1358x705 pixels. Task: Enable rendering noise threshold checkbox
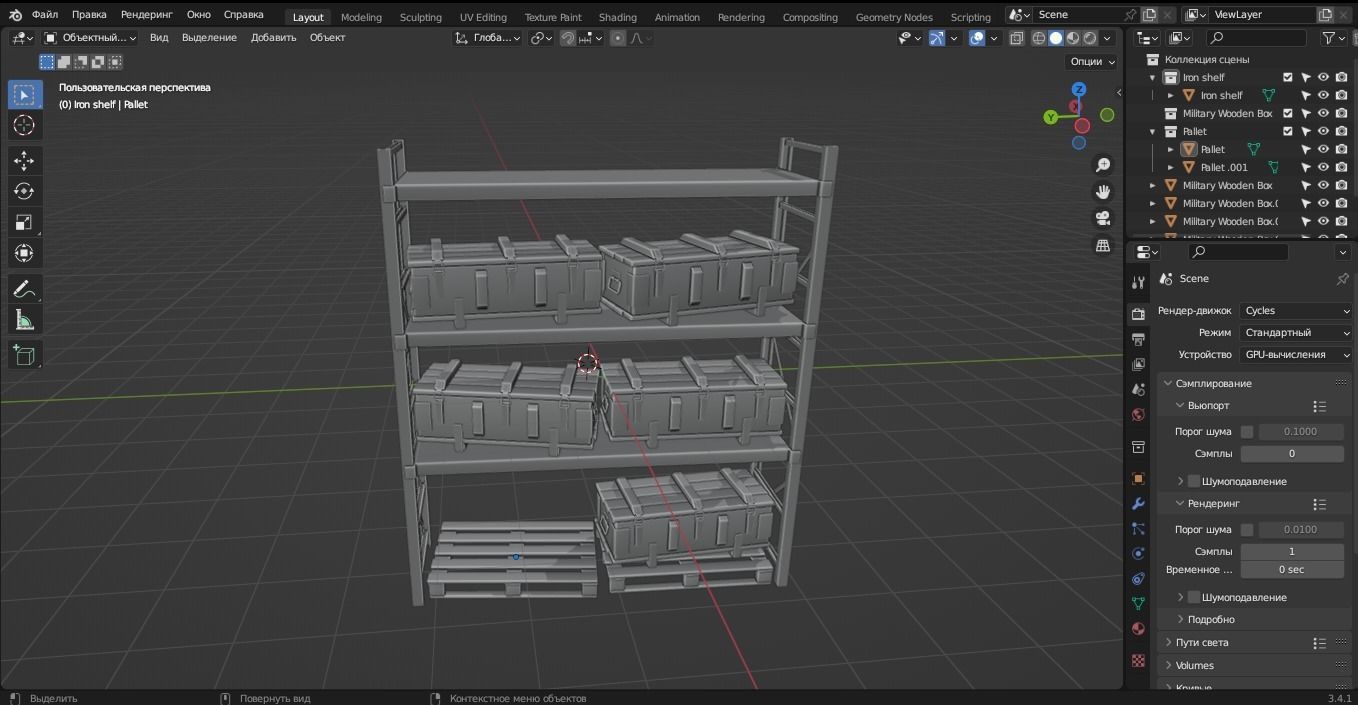[x=1247, y=530]
